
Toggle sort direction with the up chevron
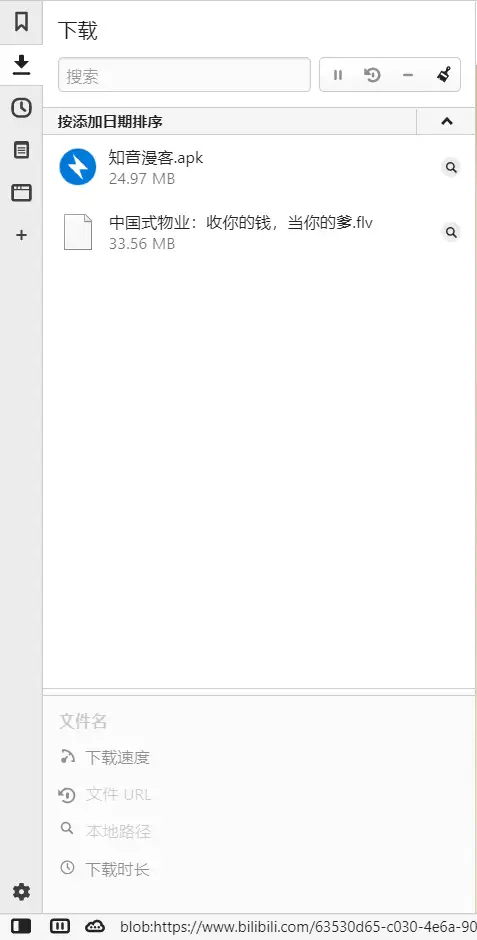point(446,121)
